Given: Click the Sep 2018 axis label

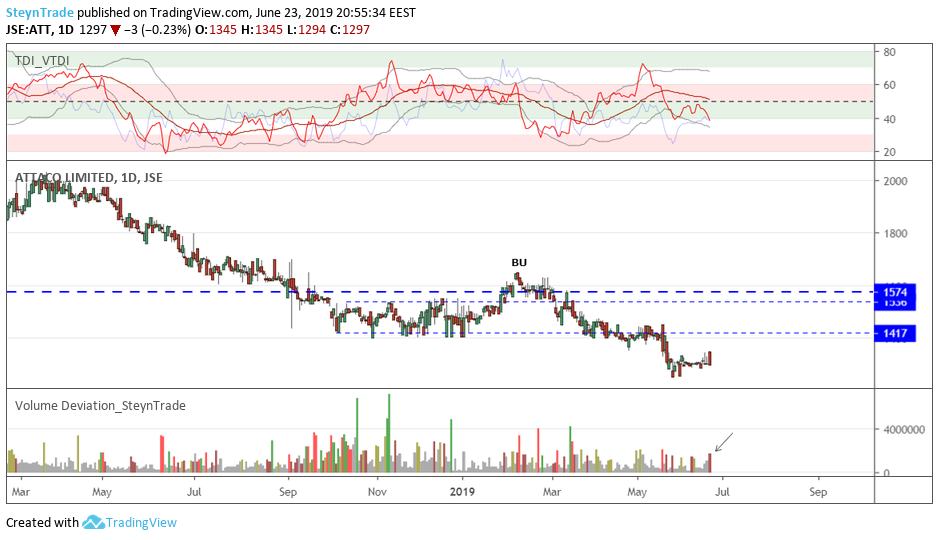Looking at the screenshot, I should click(x=287, y=492).
